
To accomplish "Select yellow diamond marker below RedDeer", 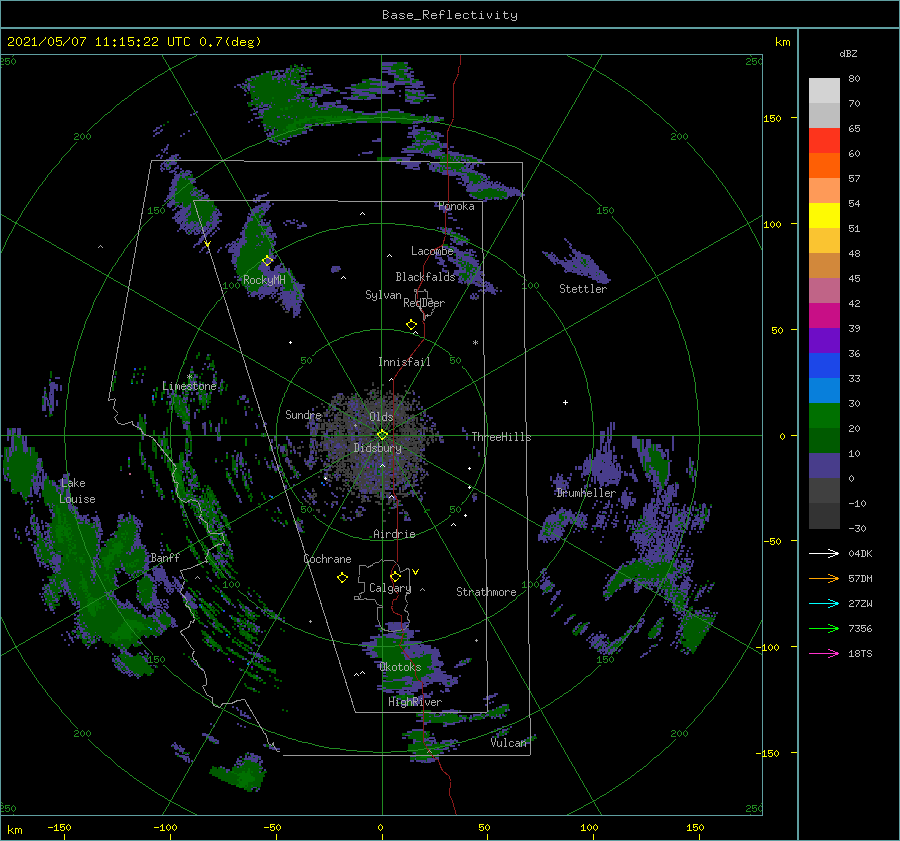I will [x=412, y=325].
